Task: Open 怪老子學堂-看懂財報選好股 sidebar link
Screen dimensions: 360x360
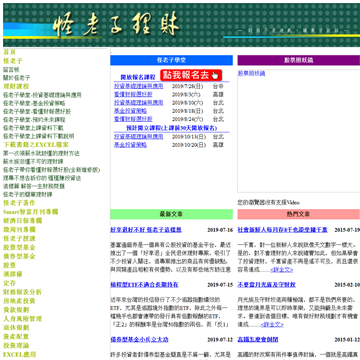Action: (37, 112)
